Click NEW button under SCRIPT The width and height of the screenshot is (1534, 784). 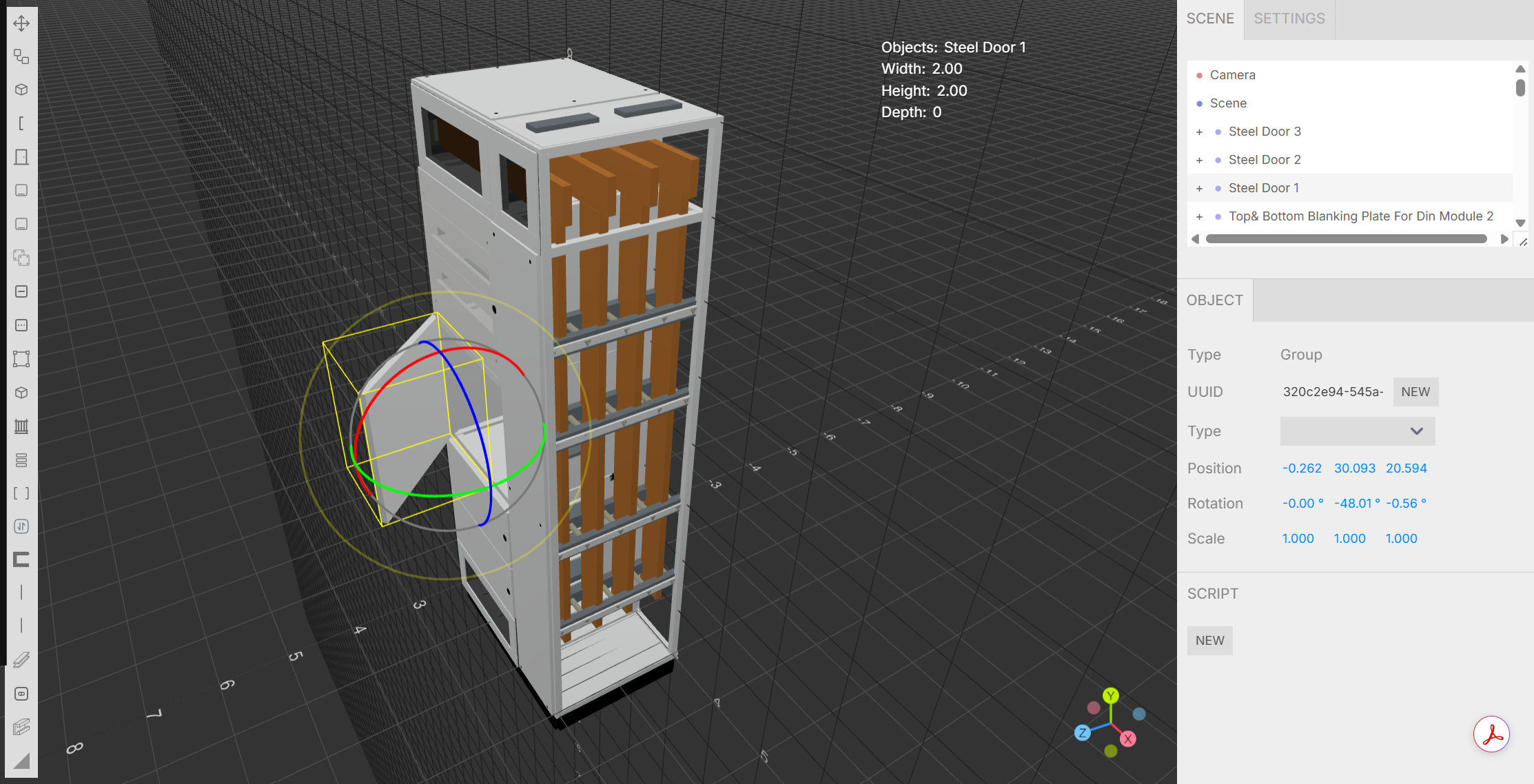[1209, 641]
